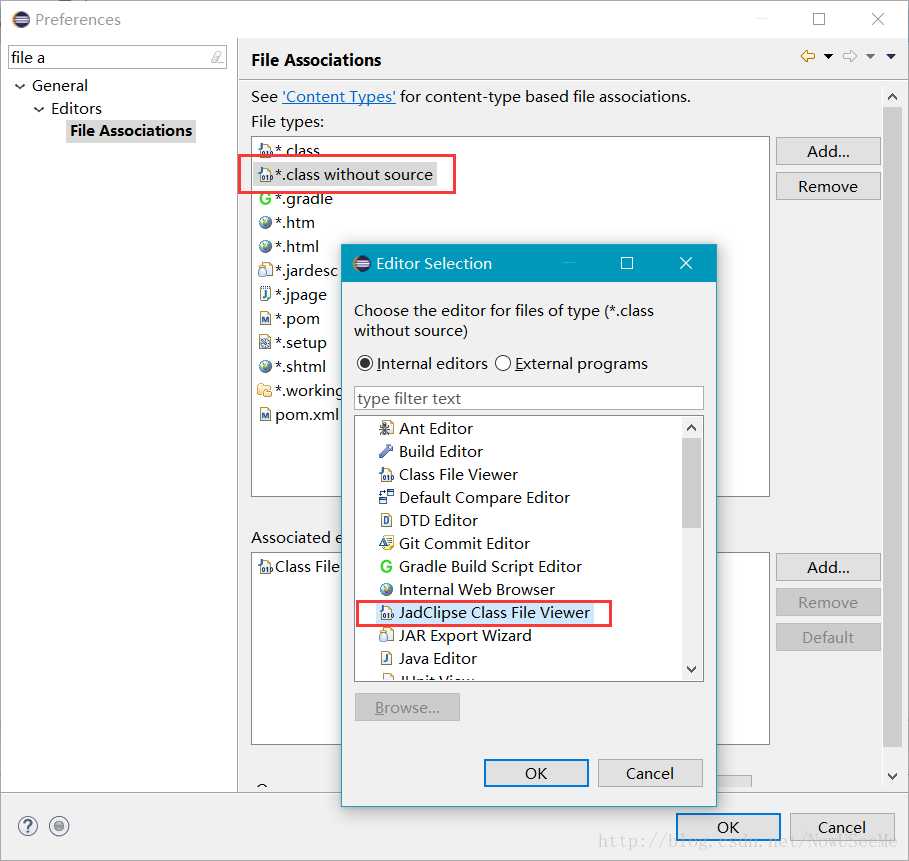Open the Preferences help question-mark icon

[x=28, y=826]
